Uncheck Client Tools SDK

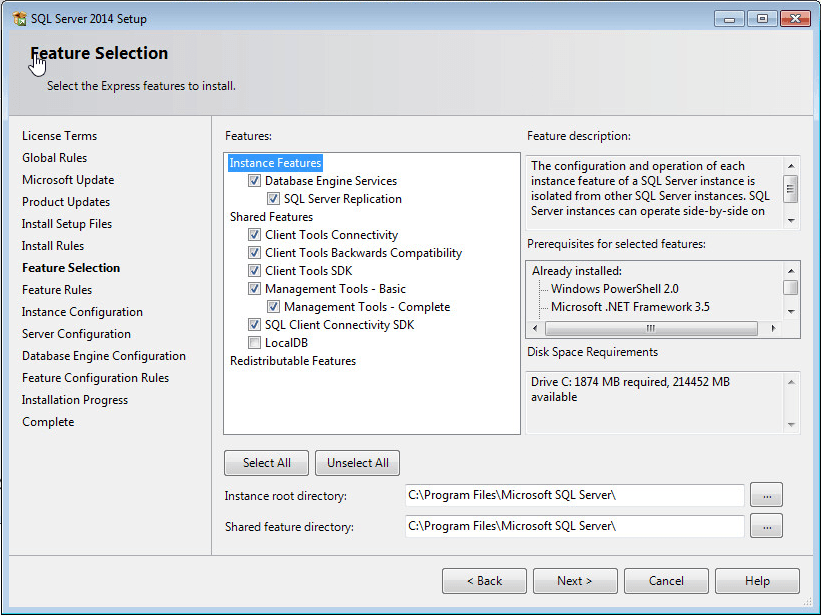point(255,270)
